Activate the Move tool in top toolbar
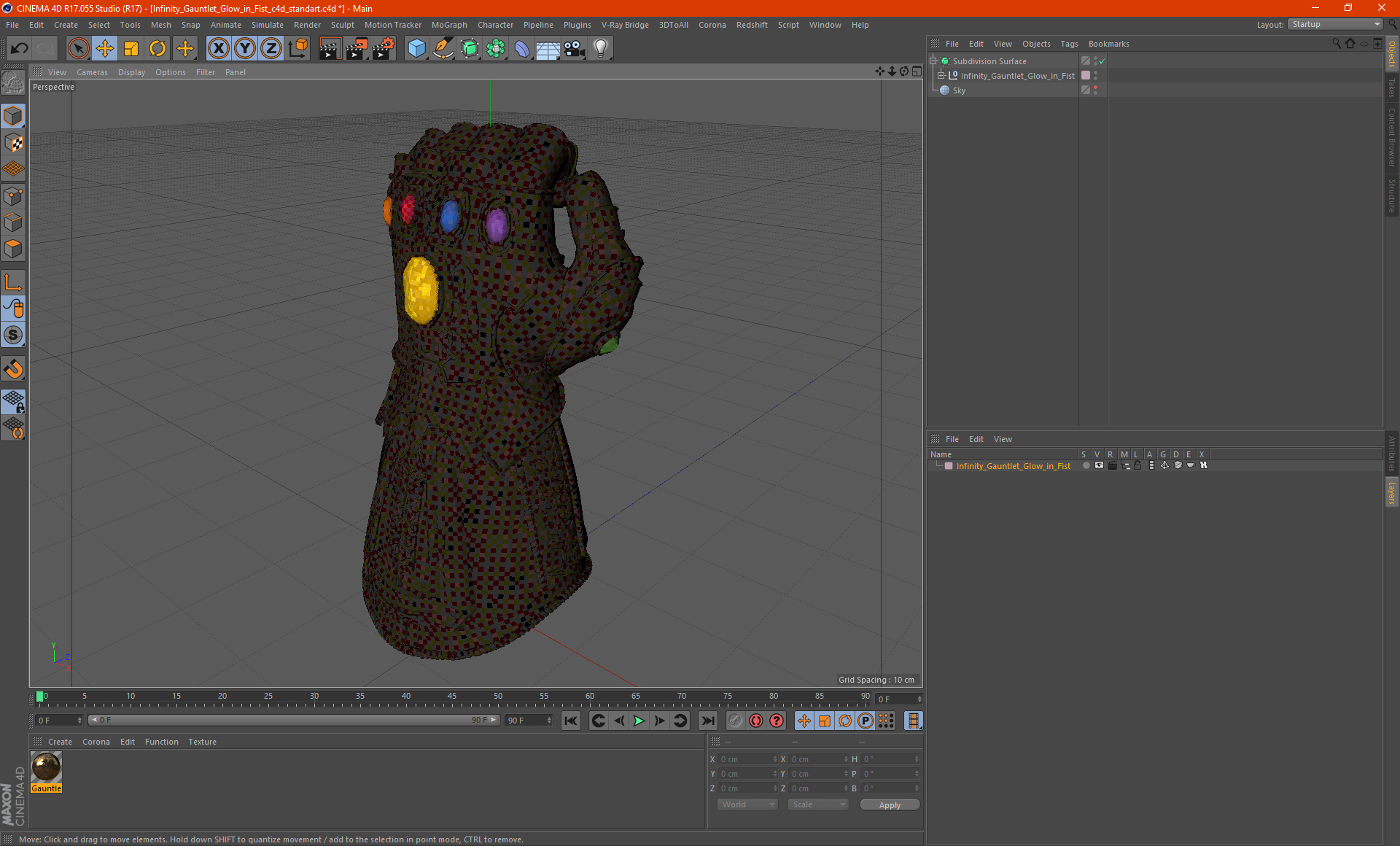 105,49
